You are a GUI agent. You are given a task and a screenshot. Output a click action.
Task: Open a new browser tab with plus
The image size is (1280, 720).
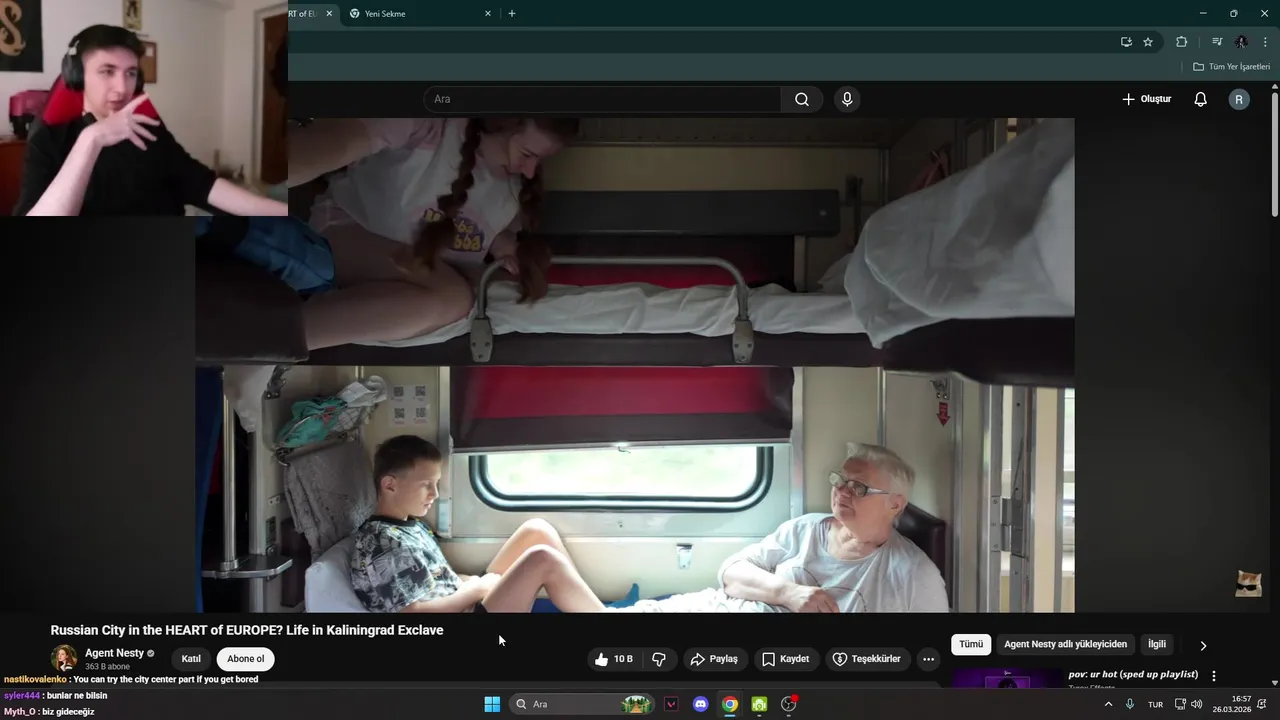tap(512, 14)
